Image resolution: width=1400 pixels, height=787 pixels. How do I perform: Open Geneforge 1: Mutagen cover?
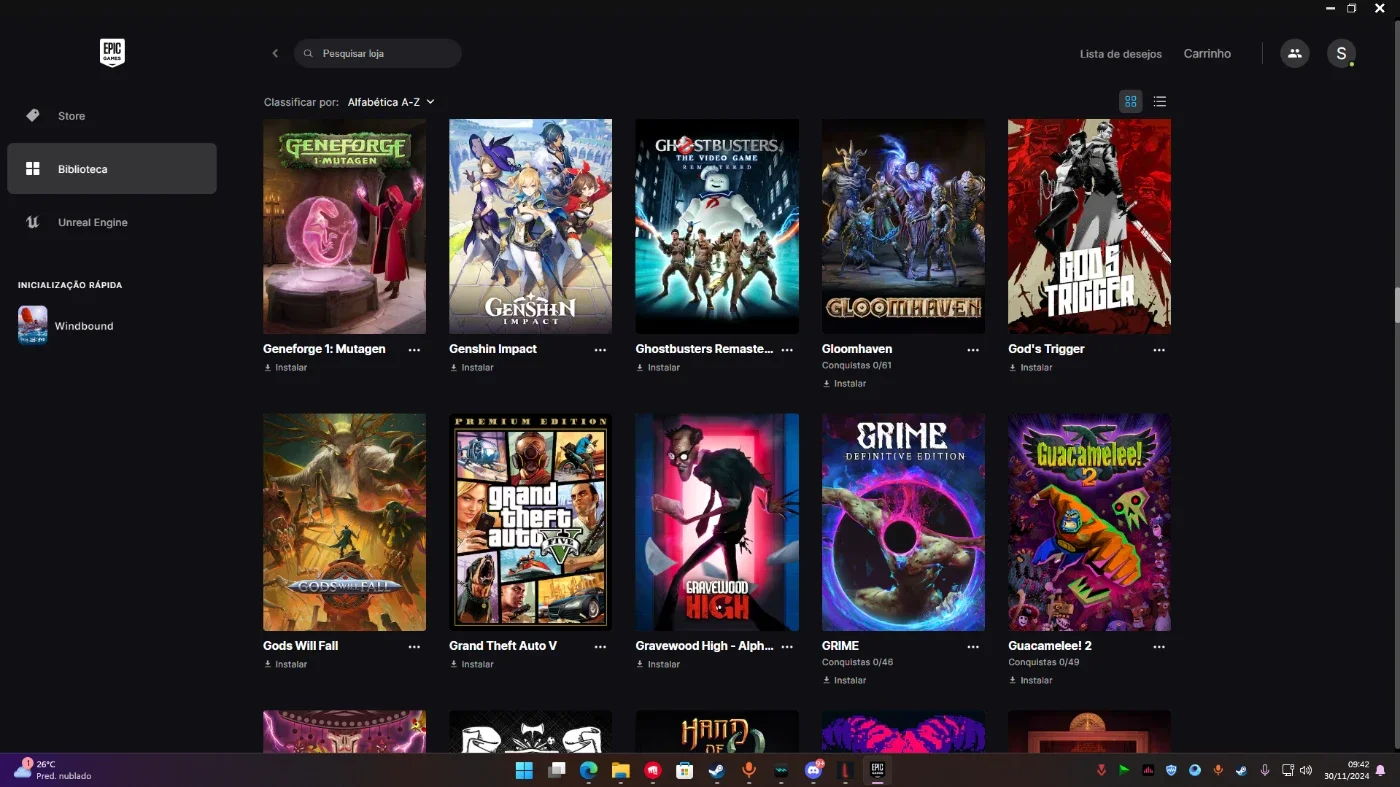[x=344, y=226]
